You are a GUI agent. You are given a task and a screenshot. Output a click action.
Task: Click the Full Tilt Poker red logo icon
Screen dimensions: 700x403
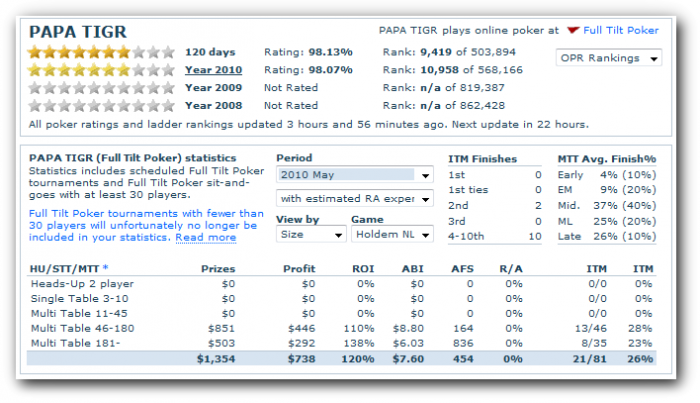click(573, 30)
